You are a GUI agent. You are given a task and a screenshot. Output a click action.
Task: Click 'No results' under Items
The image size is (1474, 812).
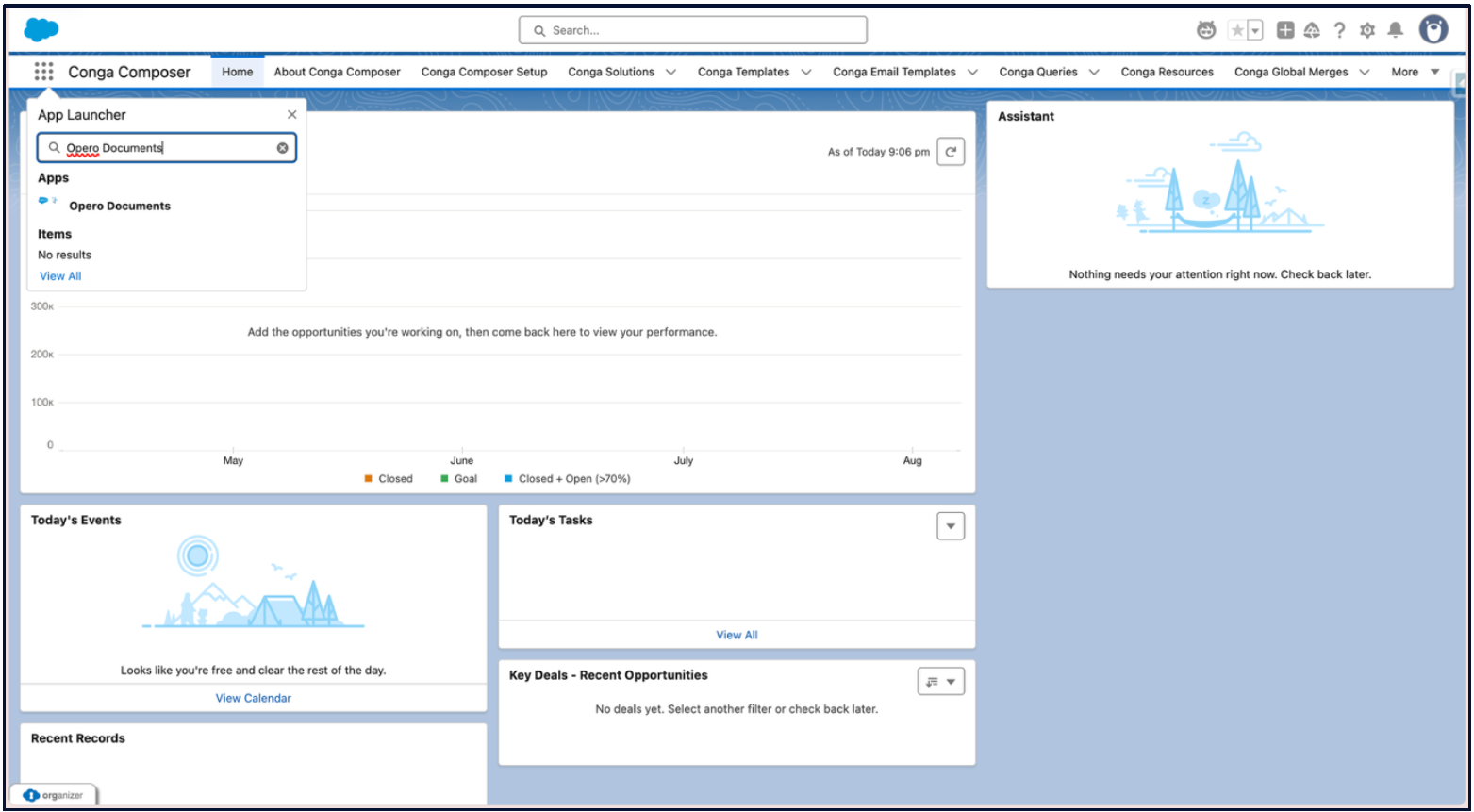point(64,255)
